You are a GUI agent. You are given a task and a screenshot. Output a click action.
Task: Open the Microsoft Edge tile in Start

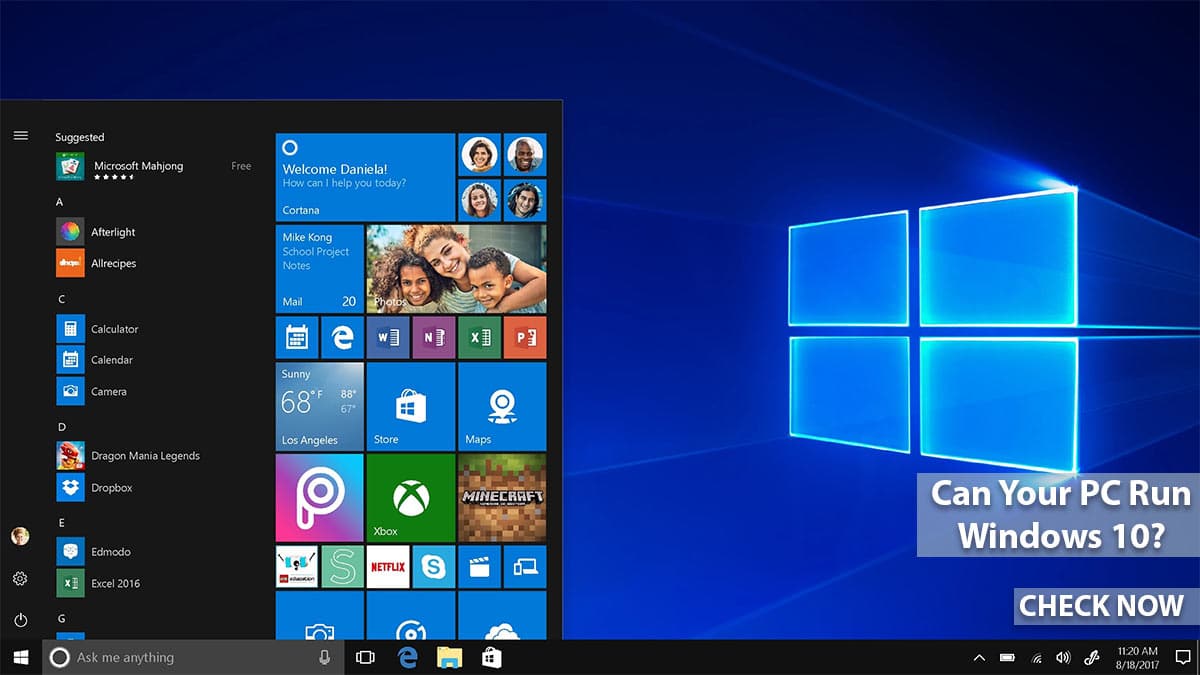(342, 337)
